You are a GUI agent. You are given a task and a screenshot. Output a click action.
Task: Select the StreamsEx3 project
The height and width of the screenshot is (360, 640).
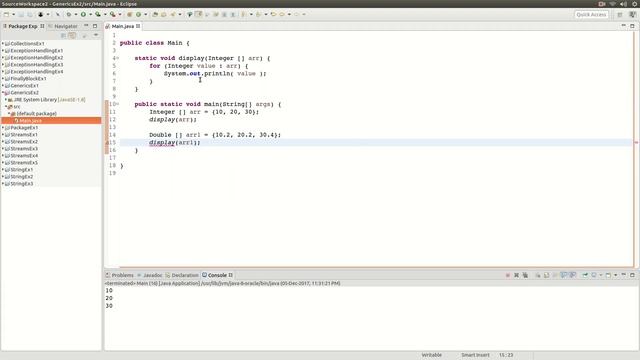tap(24, 149)
